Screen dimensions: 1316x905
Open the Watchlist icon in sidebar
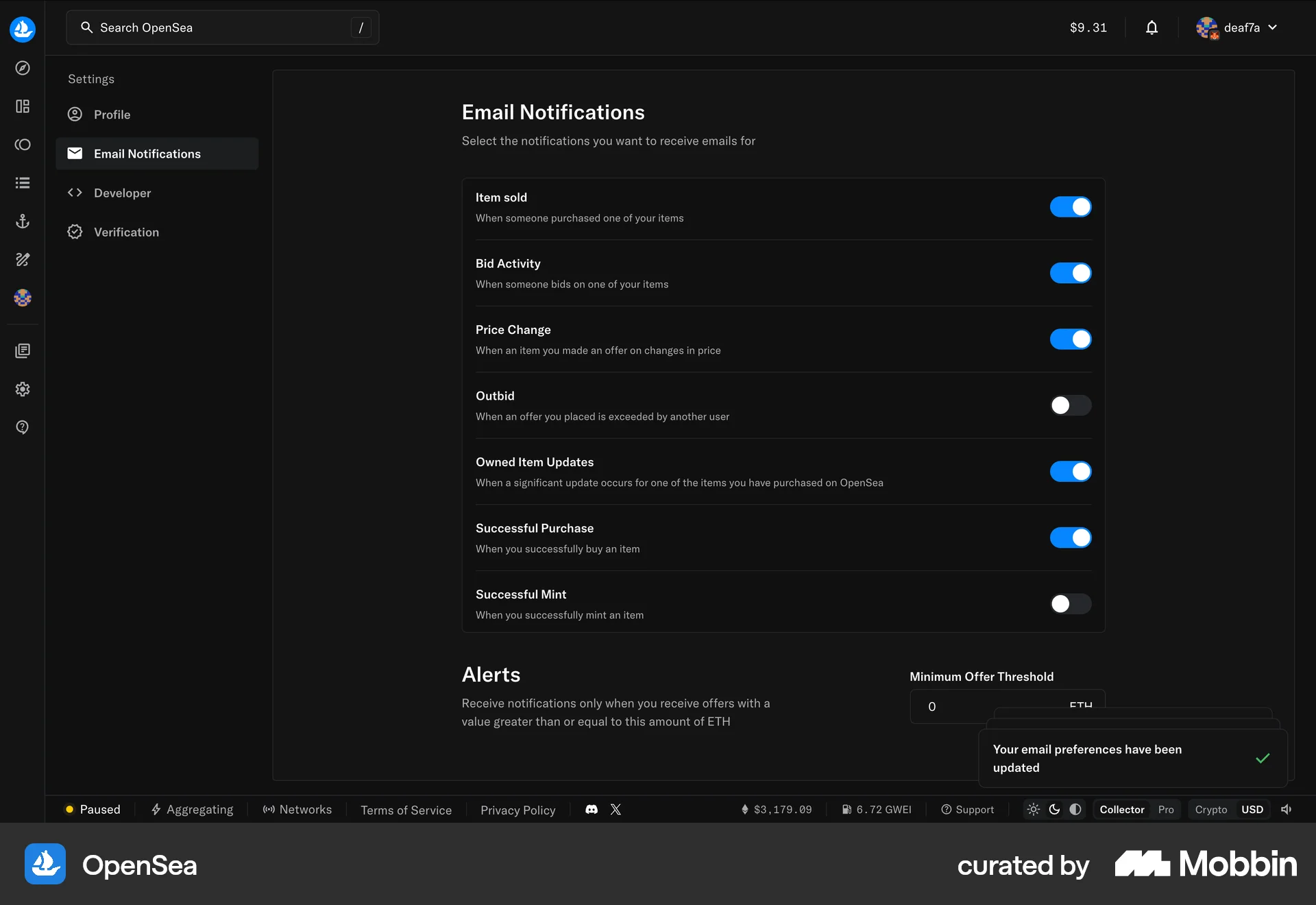23,145
